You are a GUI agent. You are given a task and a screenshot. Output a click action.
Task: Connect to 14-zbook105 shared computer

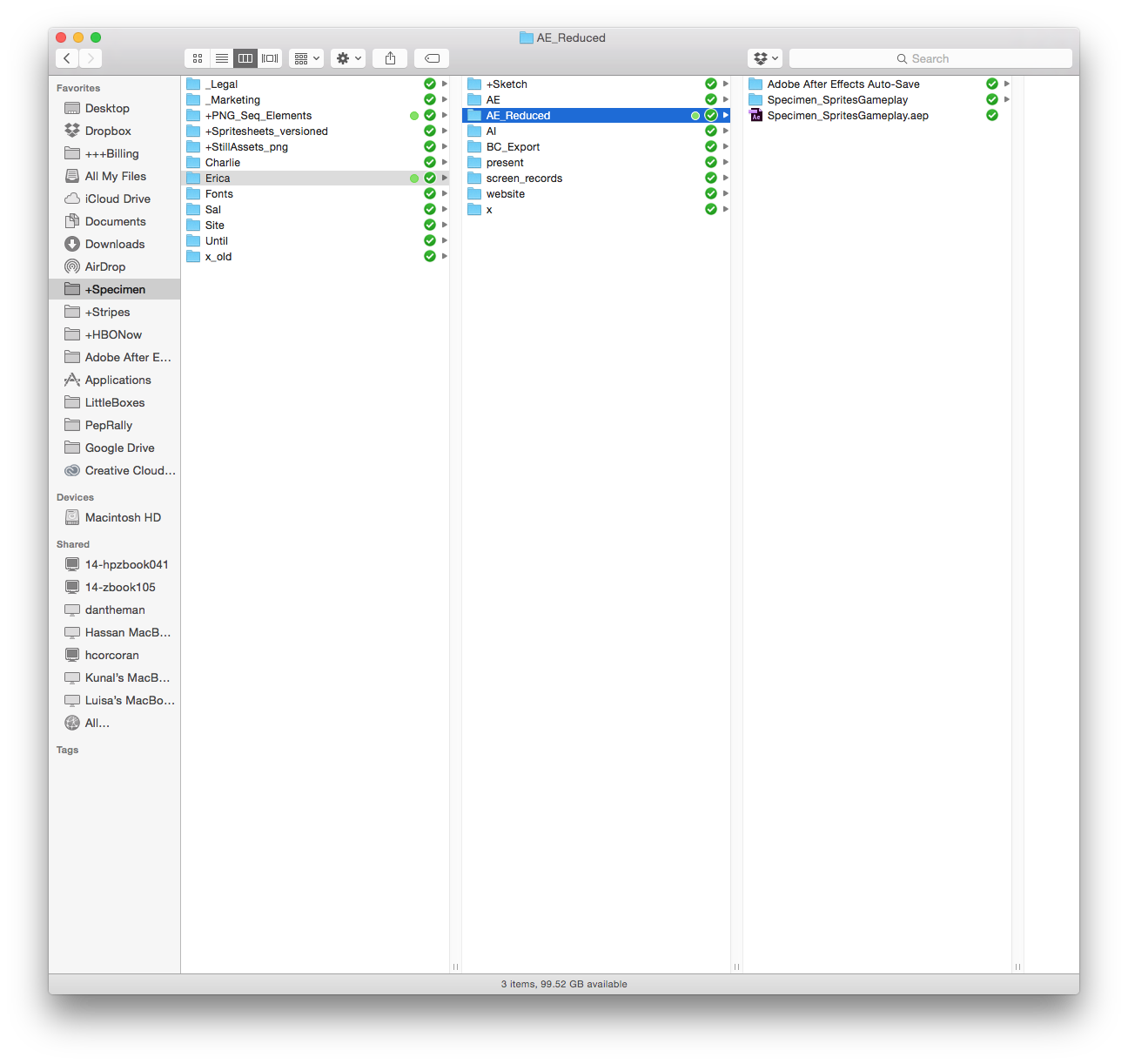114,587
